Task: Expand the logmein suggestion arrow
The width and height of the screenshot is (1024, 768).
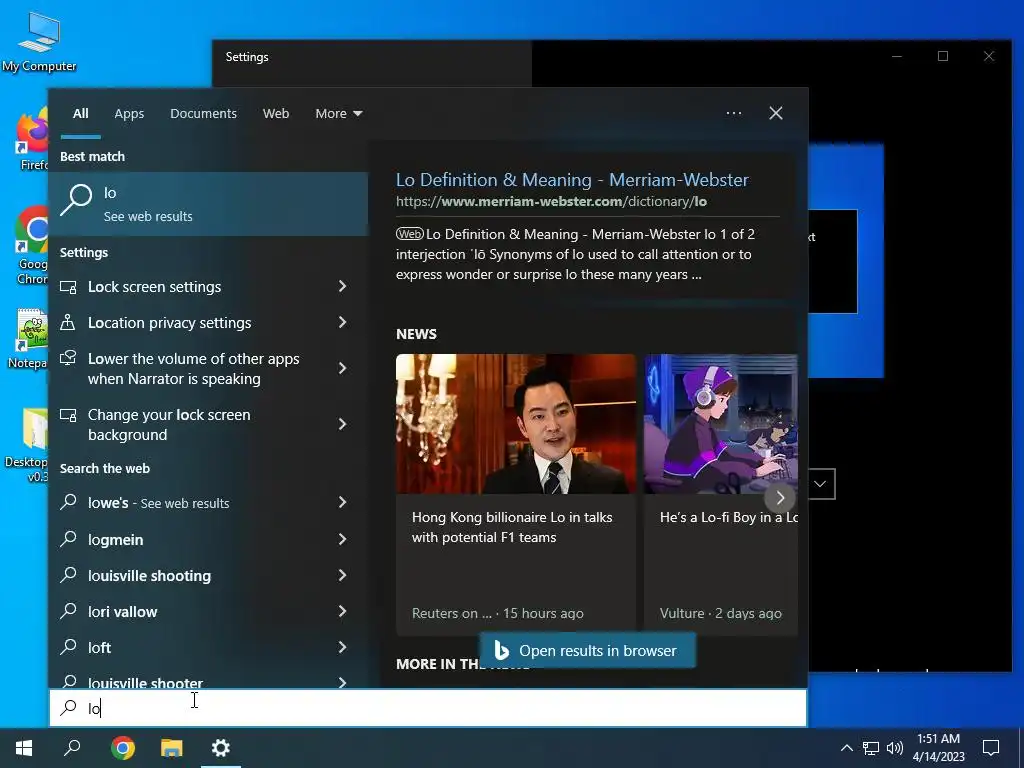Action: click(x=342, y=539)
